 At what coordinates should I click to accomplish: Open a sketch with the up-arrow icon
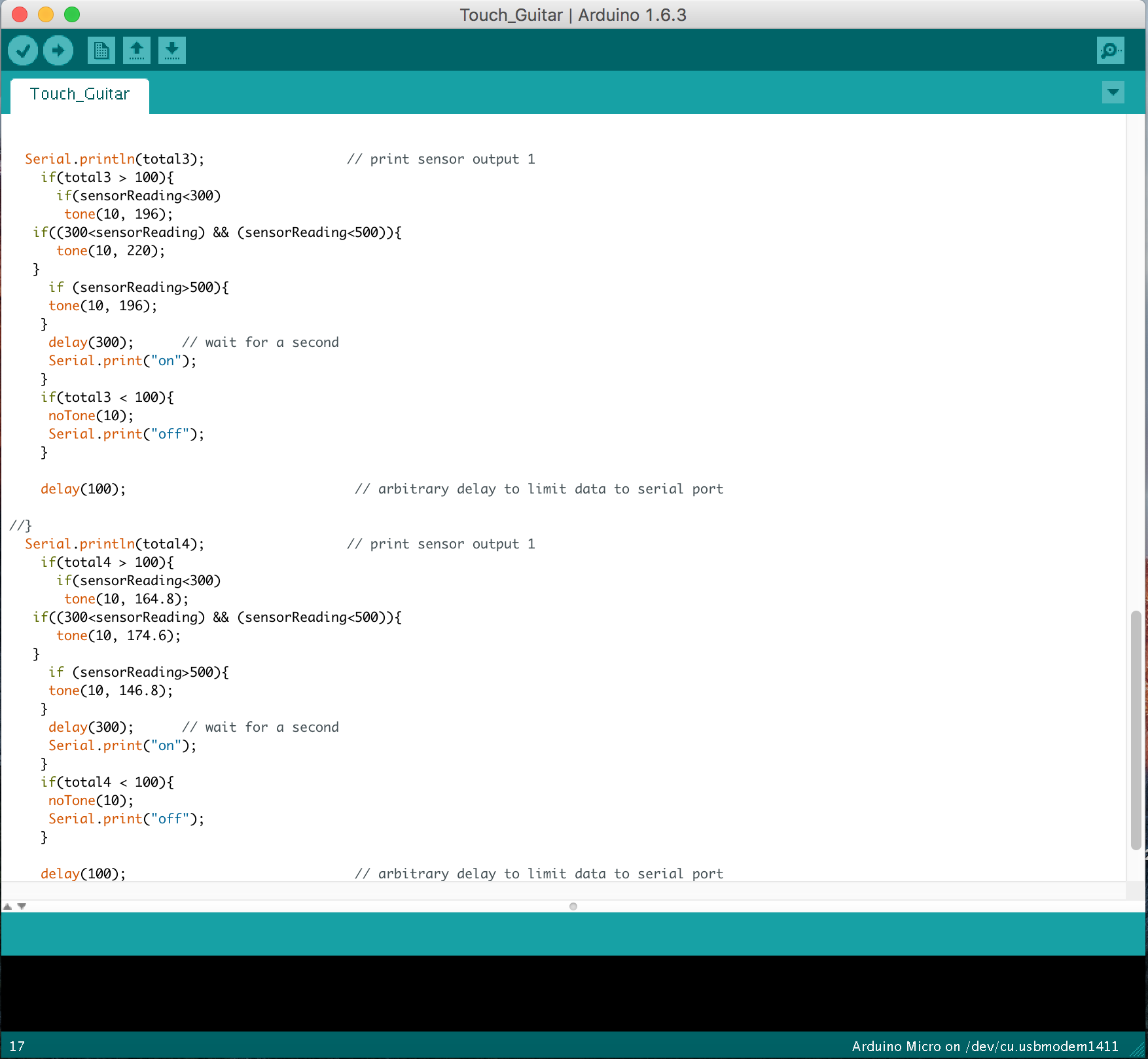coord(137,50)
